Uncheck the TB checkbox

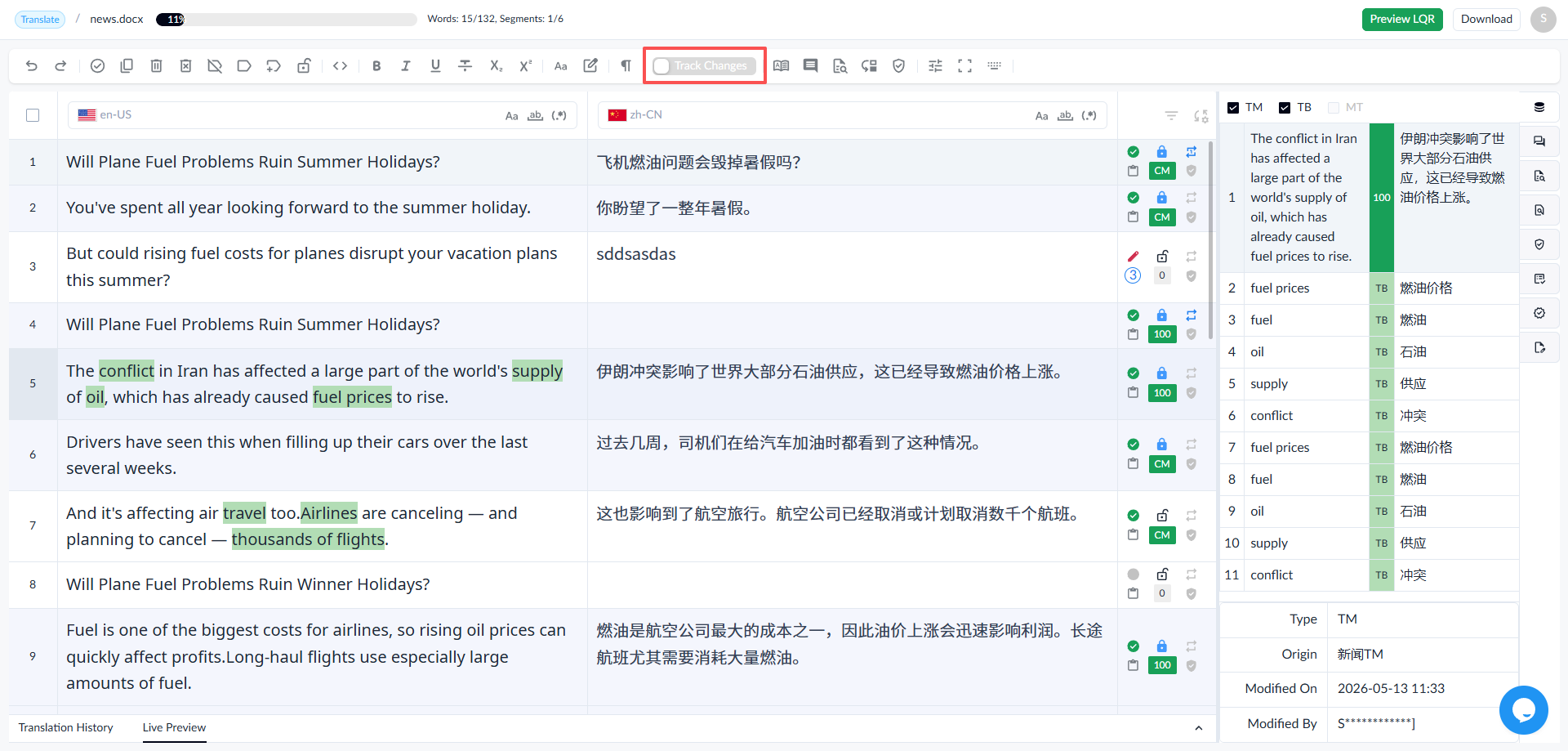pos(1285,108)
